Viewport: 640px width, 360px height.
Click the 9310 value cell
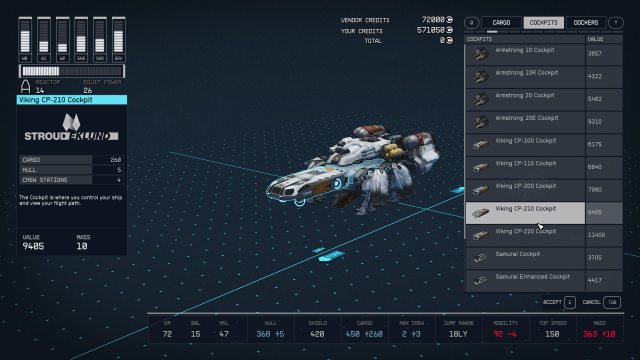pos(604,122)
